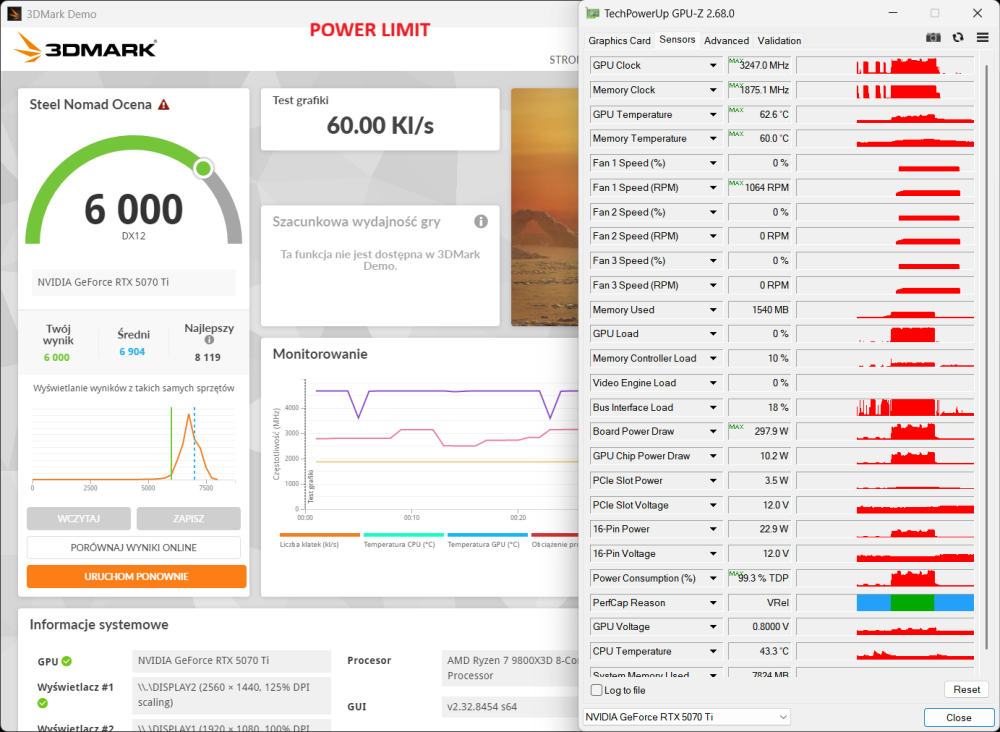Screen dimensions: 1000x732
Task: Click the GPU-Z refresh icon
Action: (958, 38)
